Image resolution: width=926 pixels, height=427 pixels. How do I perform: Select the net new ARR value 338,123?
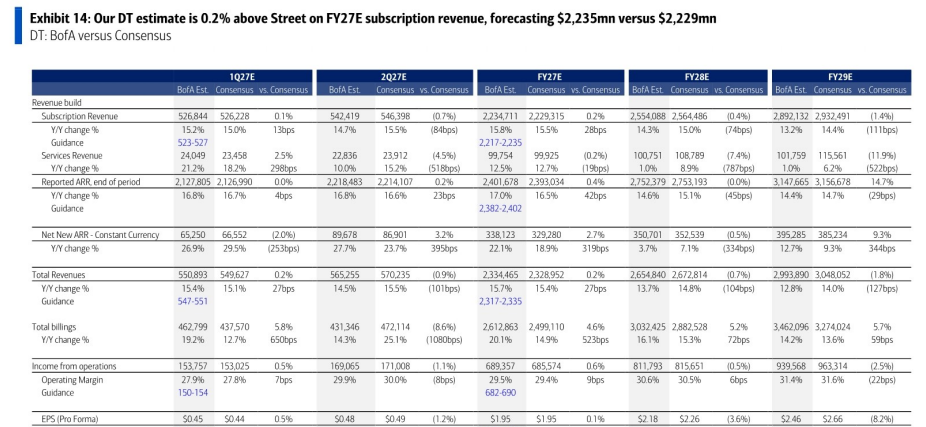click(x=500, y=234)
